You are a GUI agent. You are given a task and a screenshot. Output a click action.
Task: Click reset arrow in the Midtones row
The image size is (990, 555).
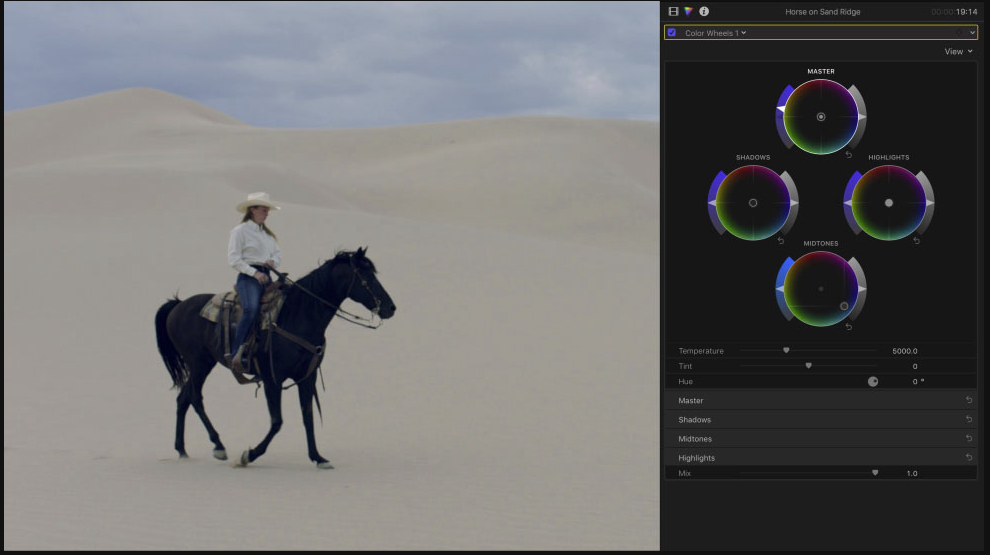coord(968,439)
